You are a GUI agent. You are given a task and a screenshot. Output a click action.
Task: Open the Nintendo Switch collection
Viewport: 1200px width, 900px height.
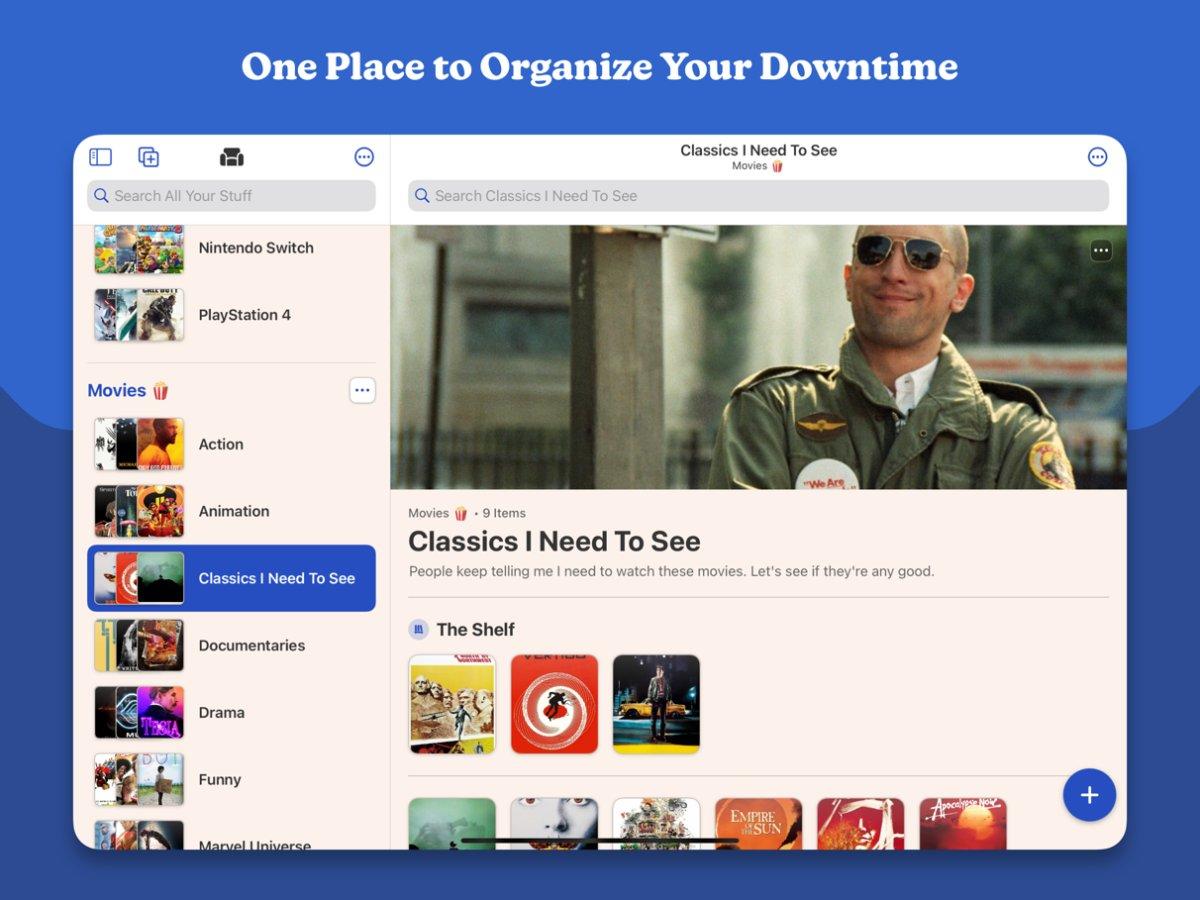231,248
